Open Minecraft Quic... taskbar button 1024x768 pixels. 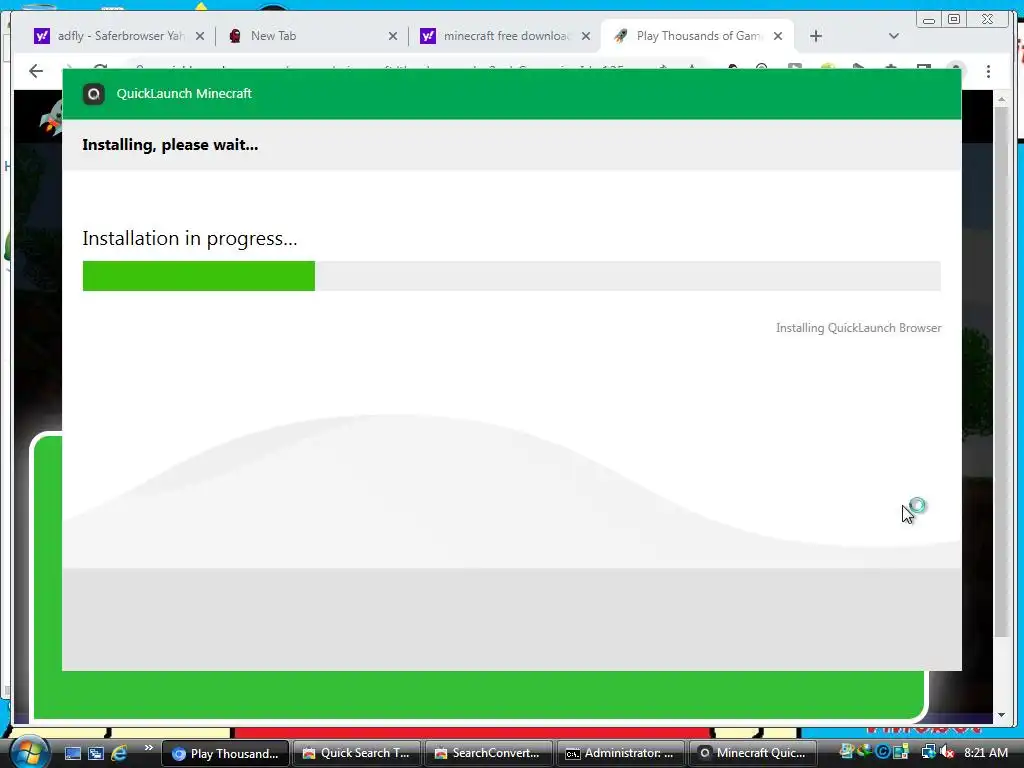752,754
